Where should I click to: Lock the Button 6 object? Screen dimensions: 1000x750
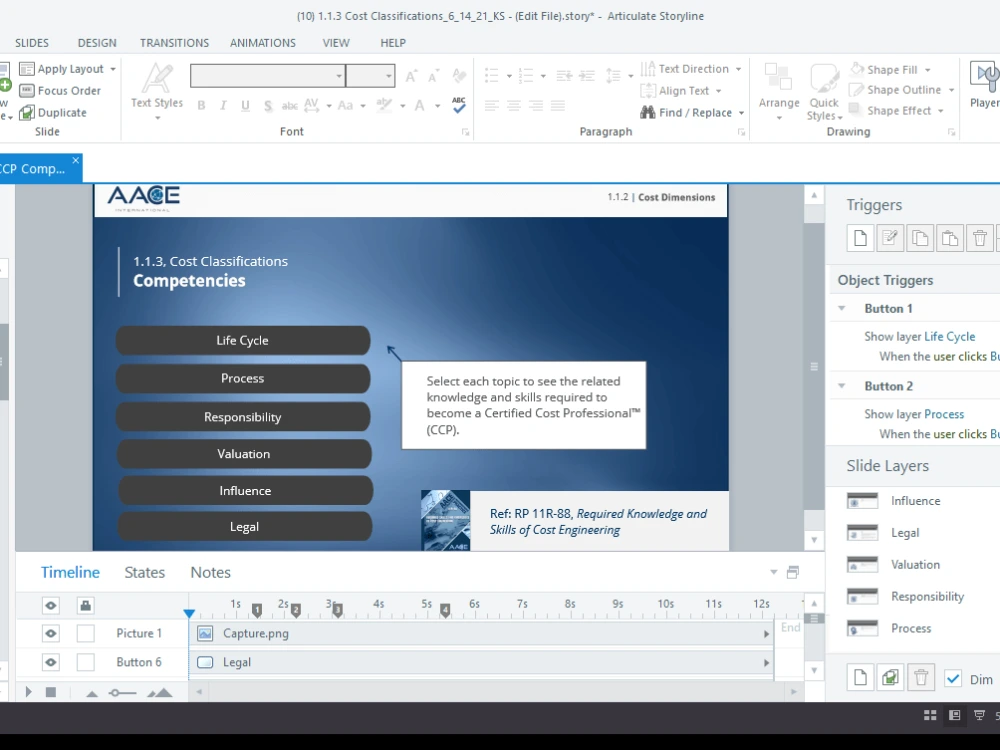(85, 662)
